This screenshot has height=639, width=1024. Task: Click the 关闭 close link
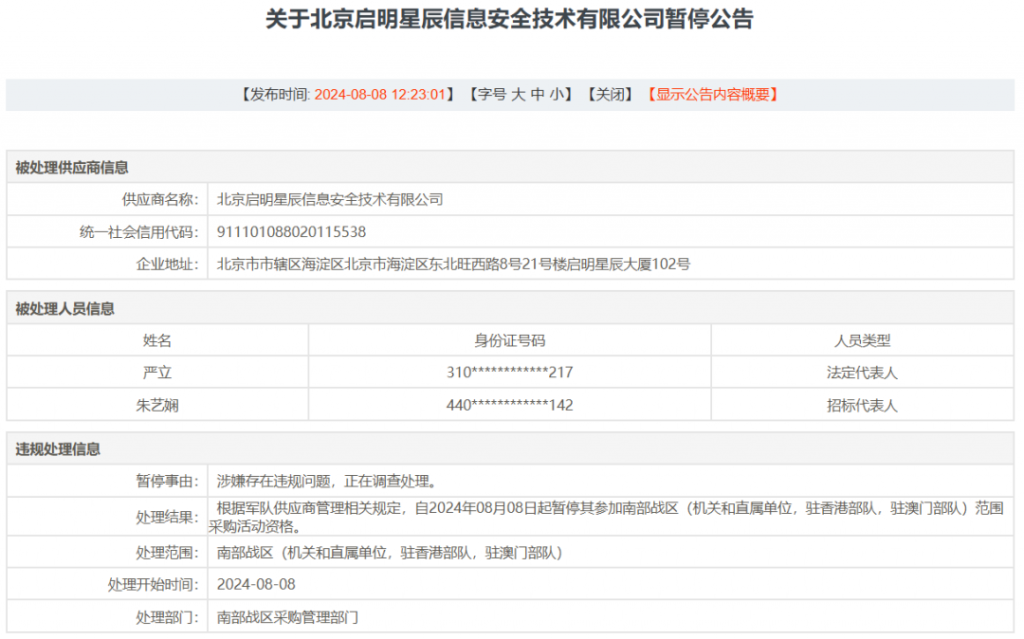coord(610,95)
